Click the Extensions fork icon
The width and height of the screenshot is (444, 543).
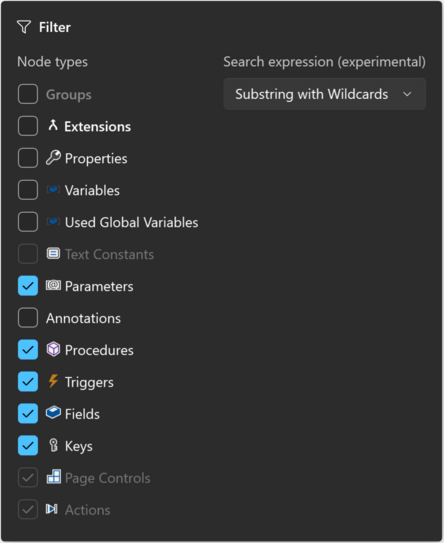click(53, 125)
